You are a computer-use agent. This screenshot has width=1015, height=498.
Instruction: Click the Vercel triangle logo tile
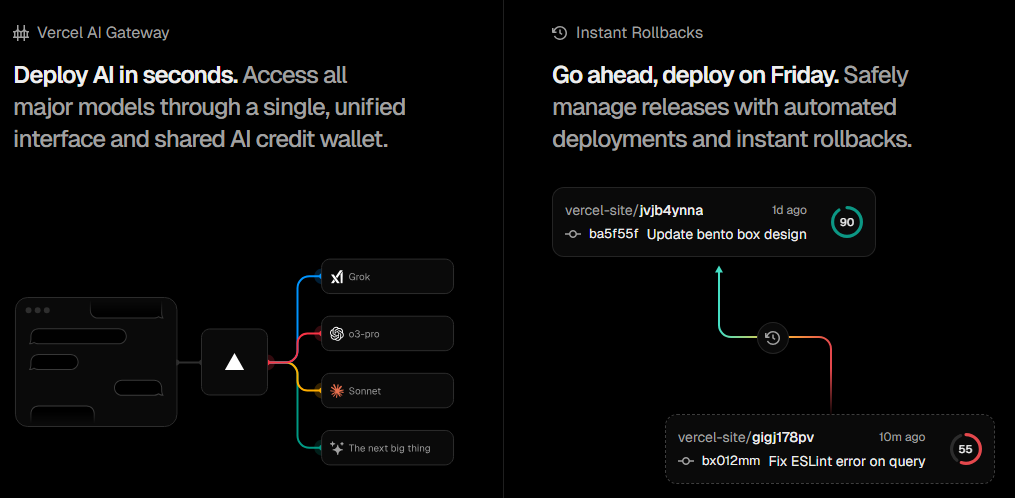[234, 362]
